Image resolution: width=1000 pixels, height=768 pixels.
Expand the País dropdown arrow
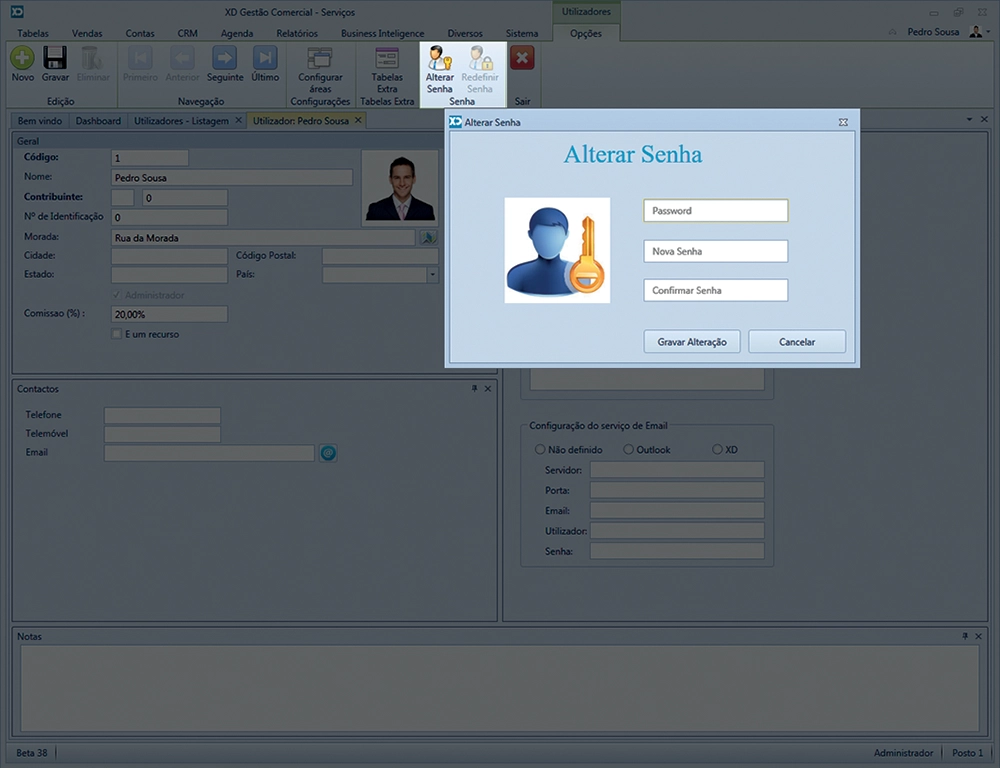point(432,274)
